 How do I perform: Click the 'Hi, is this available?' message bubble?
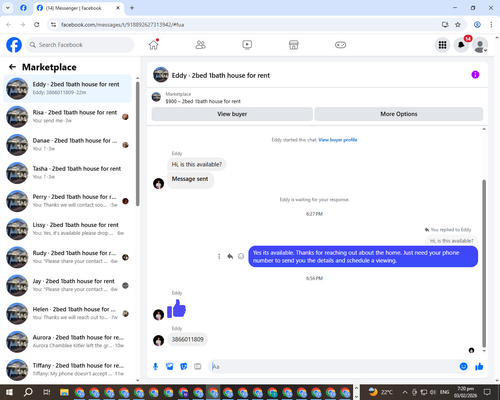[196, 164]
